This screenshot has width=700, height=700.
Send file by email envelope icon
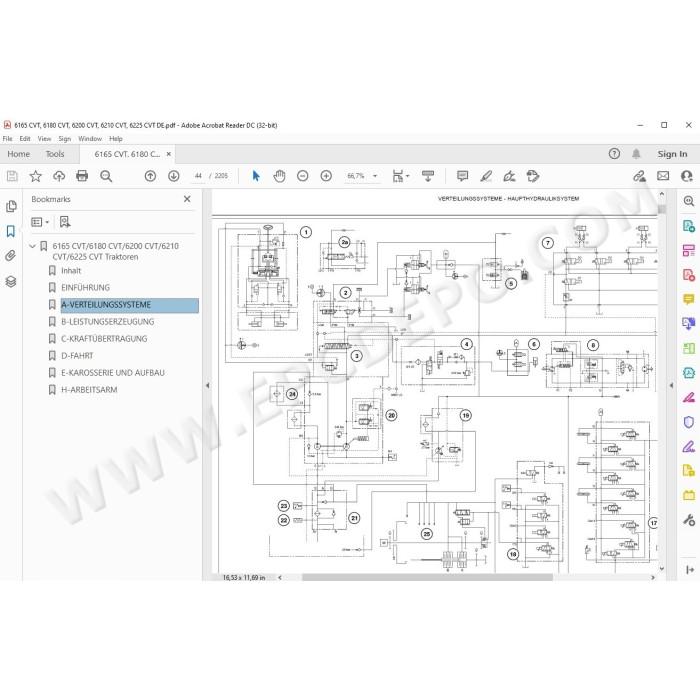pyautogui.click(x=663, y=176)
